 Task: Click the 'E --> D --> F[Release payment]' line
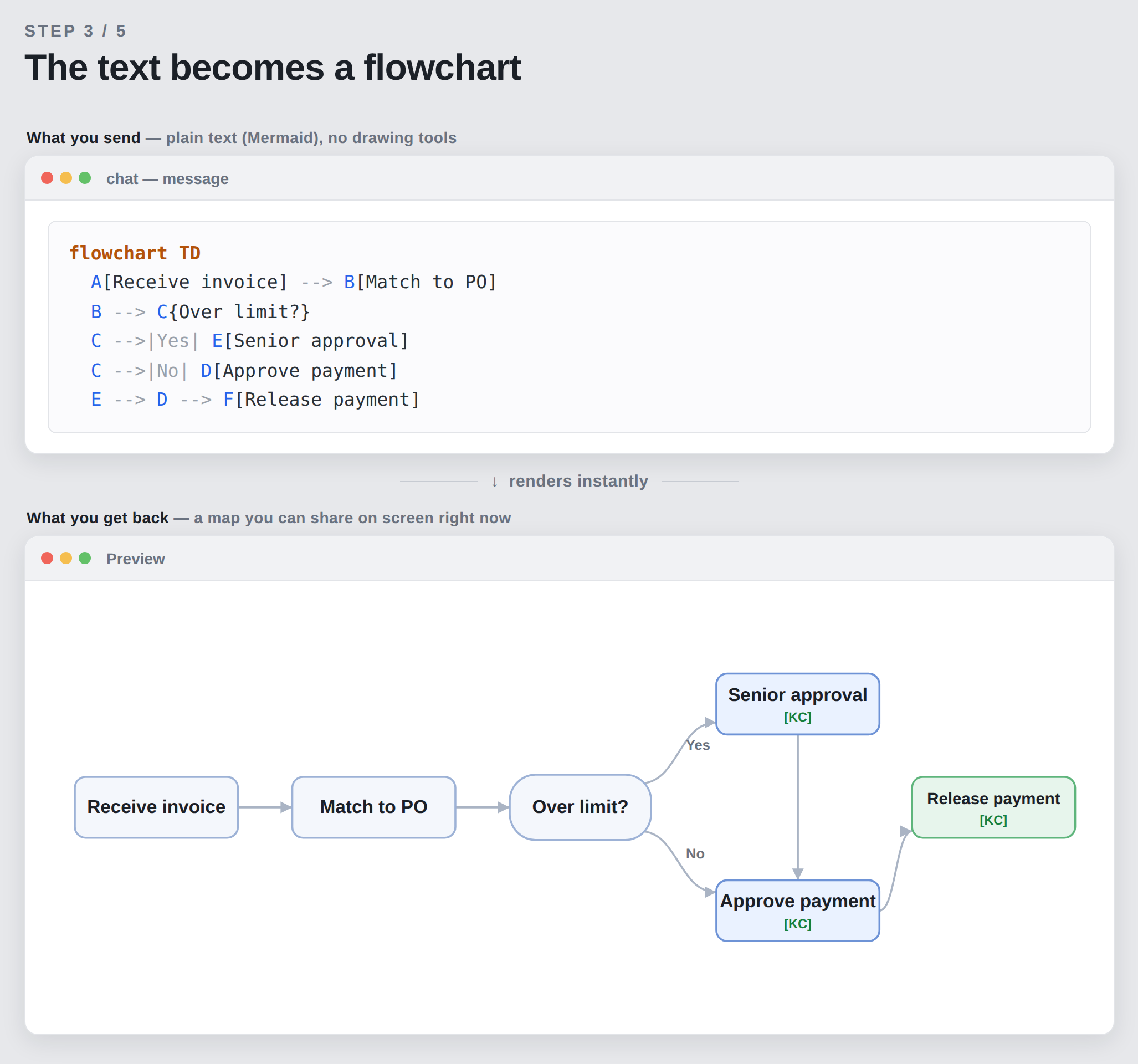(255, 400)
